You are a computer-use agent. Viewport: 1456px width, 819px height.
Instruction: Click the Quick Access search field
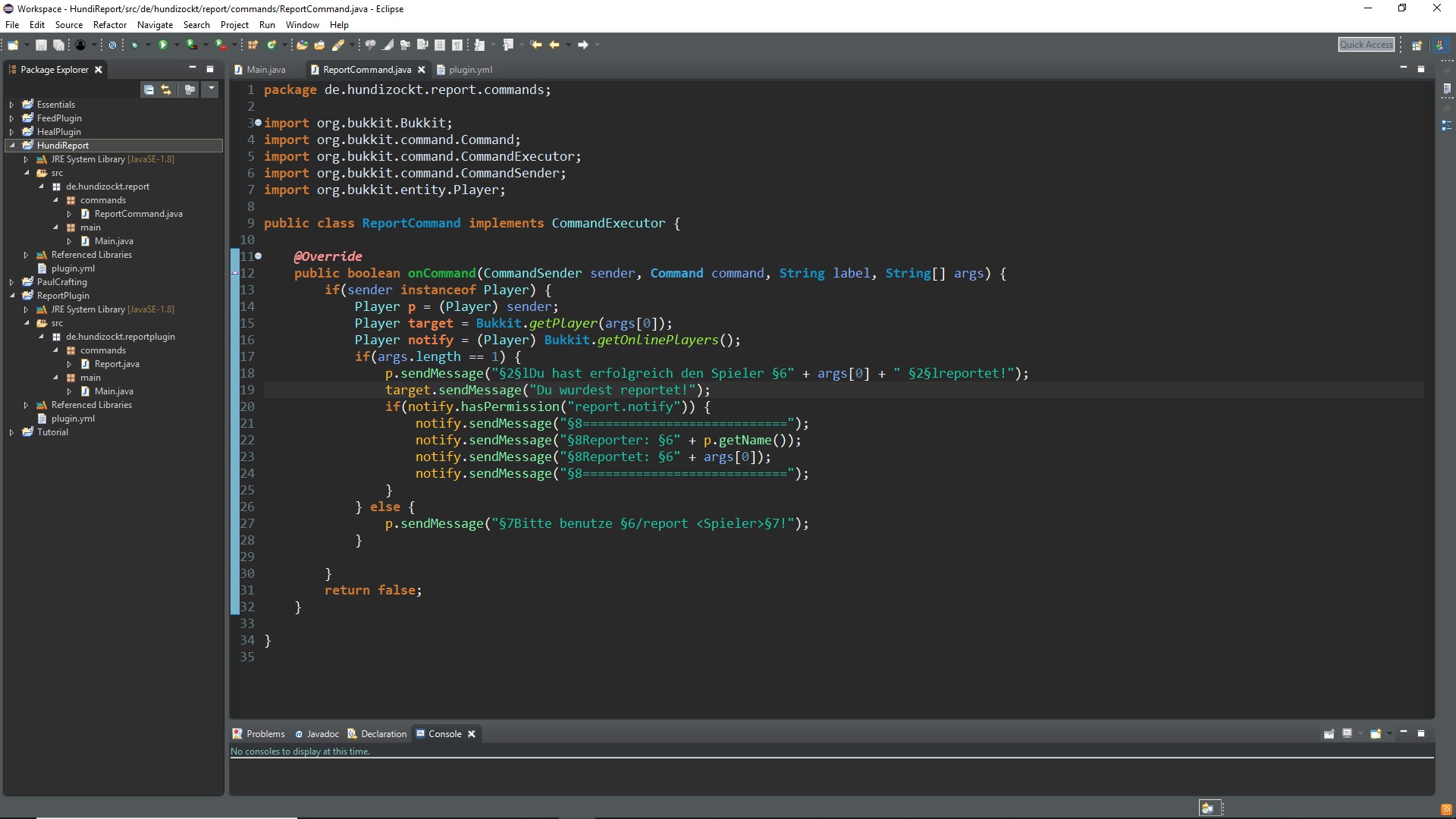click(x=1367, y=45)
